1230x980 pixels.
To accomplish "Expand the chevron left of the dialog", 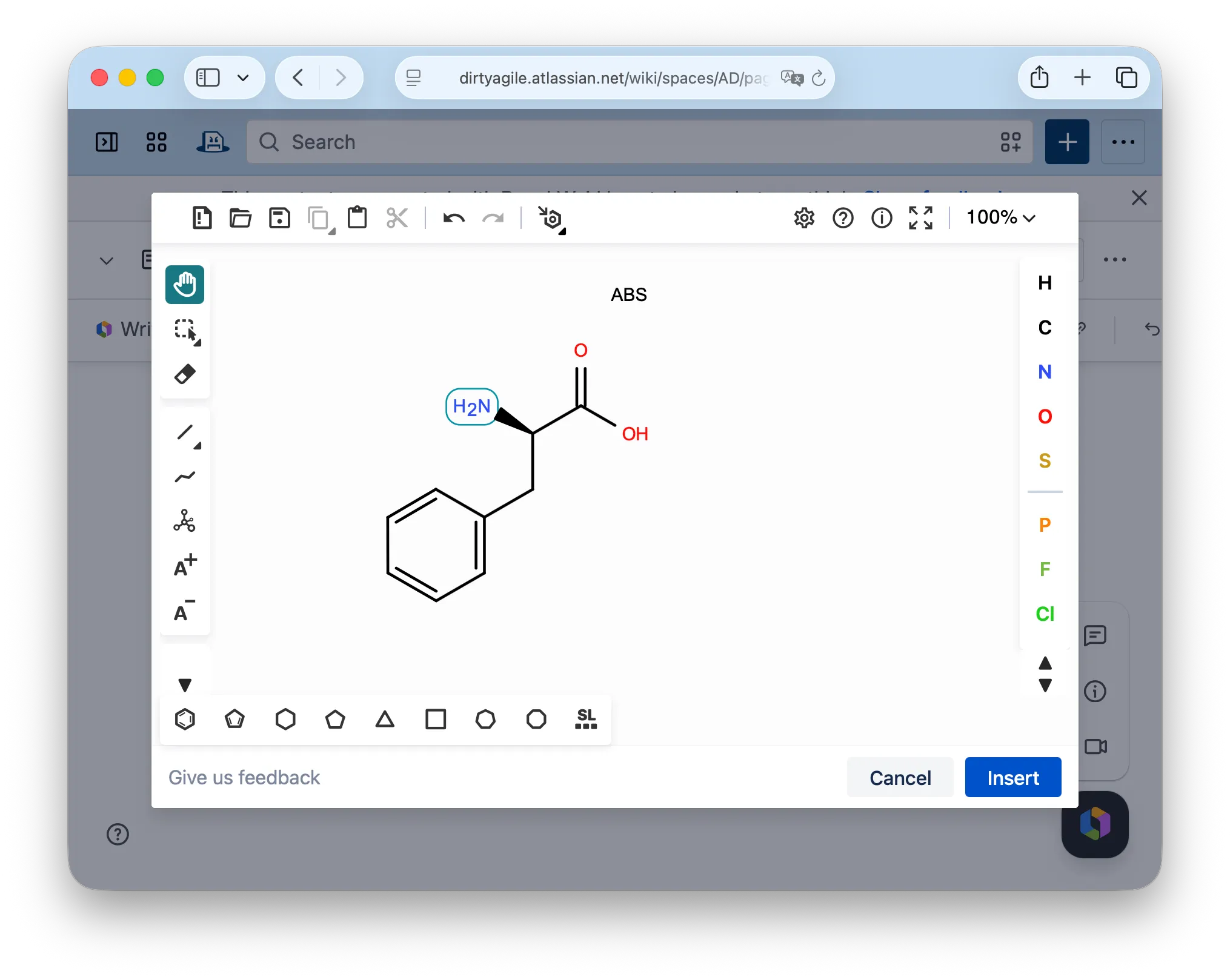I will click(x=107, y=260).
